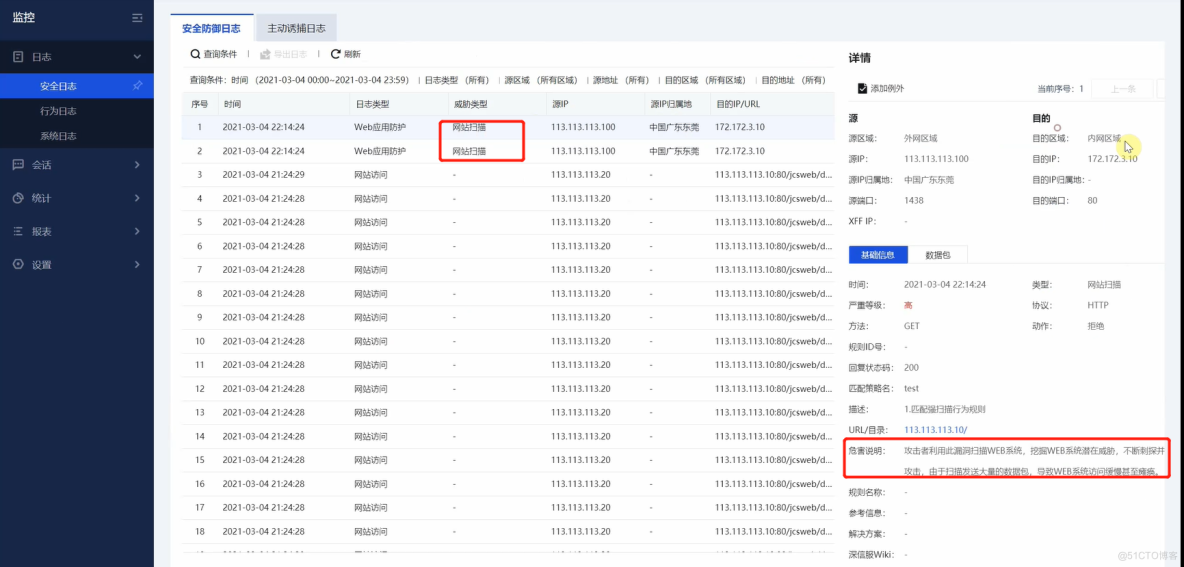Click the destination URL in row 8
1184x567 pixels.
pos(774,294)
